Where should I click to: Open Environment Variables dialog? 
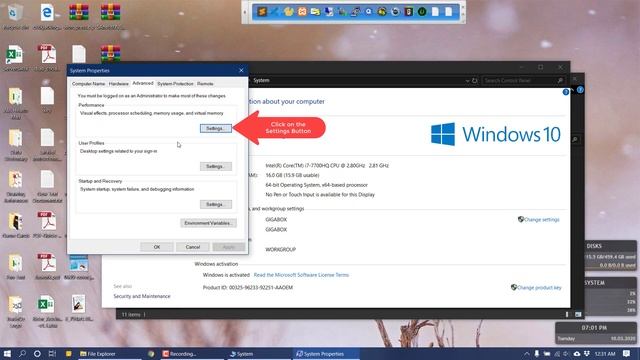pos(208,223)
